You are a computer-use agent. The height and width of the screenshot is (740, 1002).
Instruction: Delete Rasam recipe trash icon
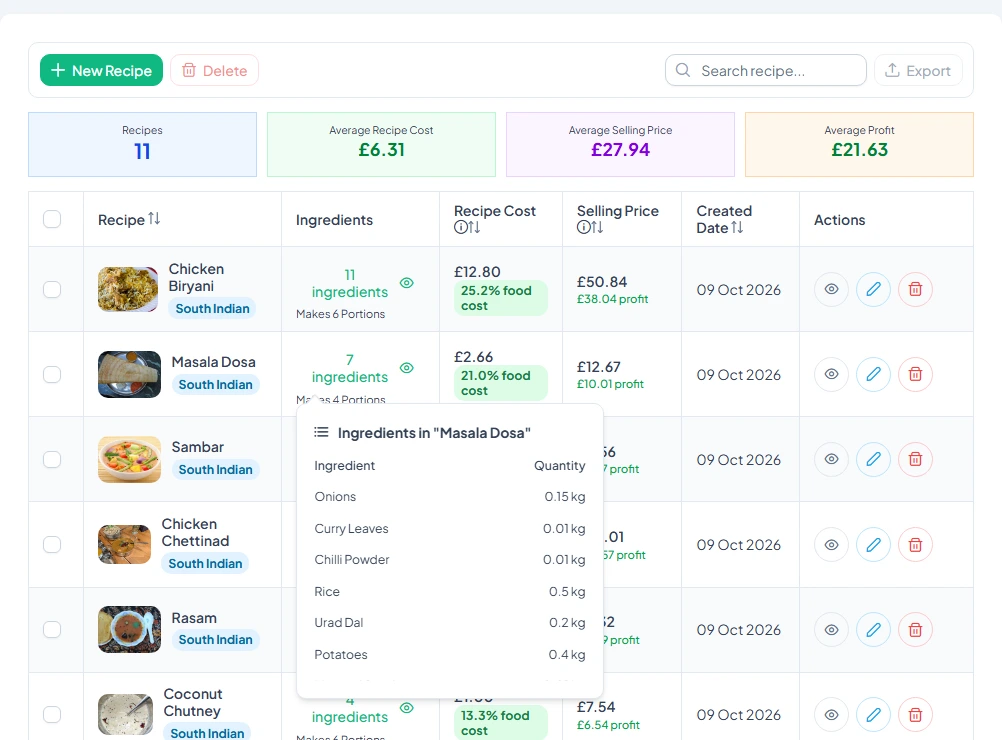916,629
